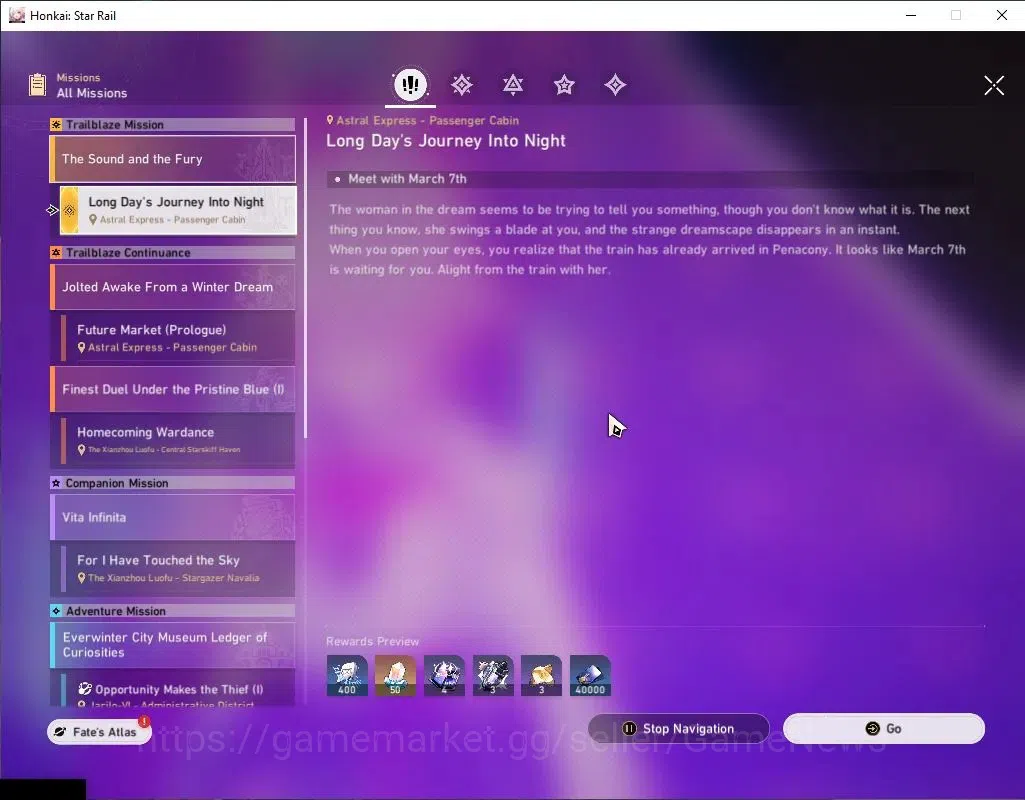View the 50 Stellar Jade reward icon

(395, 675)
